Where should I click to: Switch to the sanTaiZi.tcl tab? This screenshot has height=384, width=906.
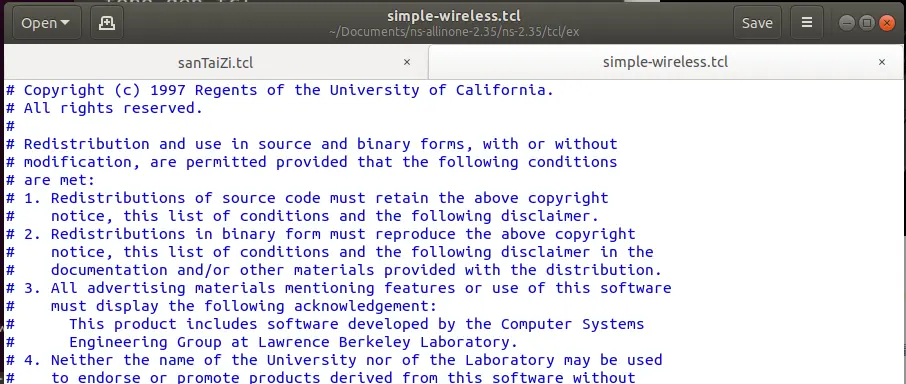coord(216,62)
